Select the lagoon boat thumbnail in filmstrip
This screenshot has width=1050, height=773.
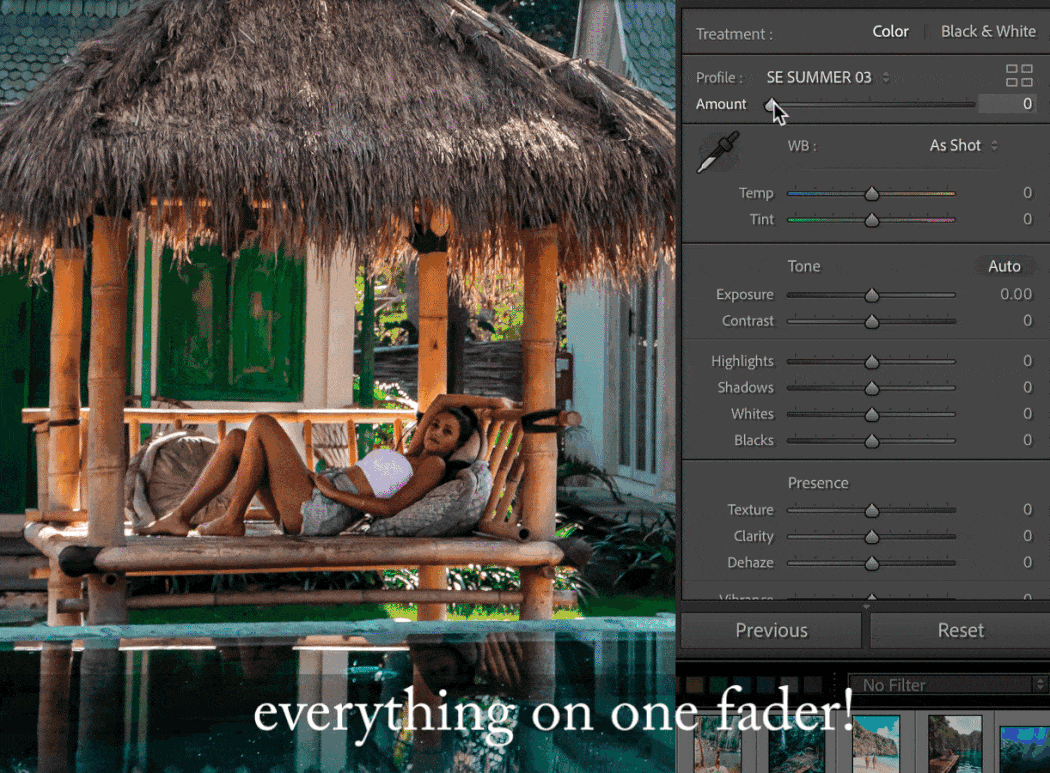click(x=954, y=745)
